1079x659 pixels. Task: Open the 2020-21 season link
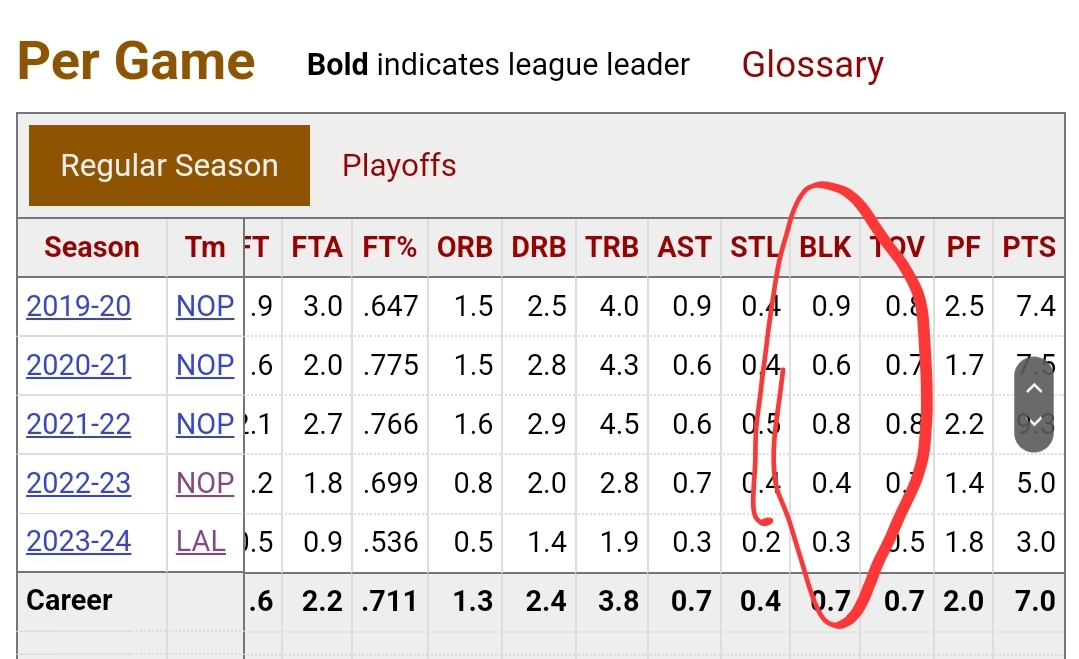[x=78, y=365]
